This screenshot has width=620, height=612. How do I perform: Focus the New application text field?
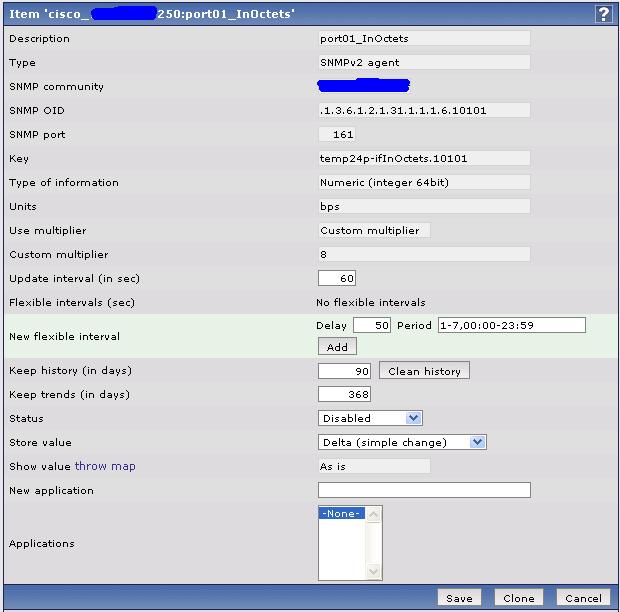click(x=424, y=490)
